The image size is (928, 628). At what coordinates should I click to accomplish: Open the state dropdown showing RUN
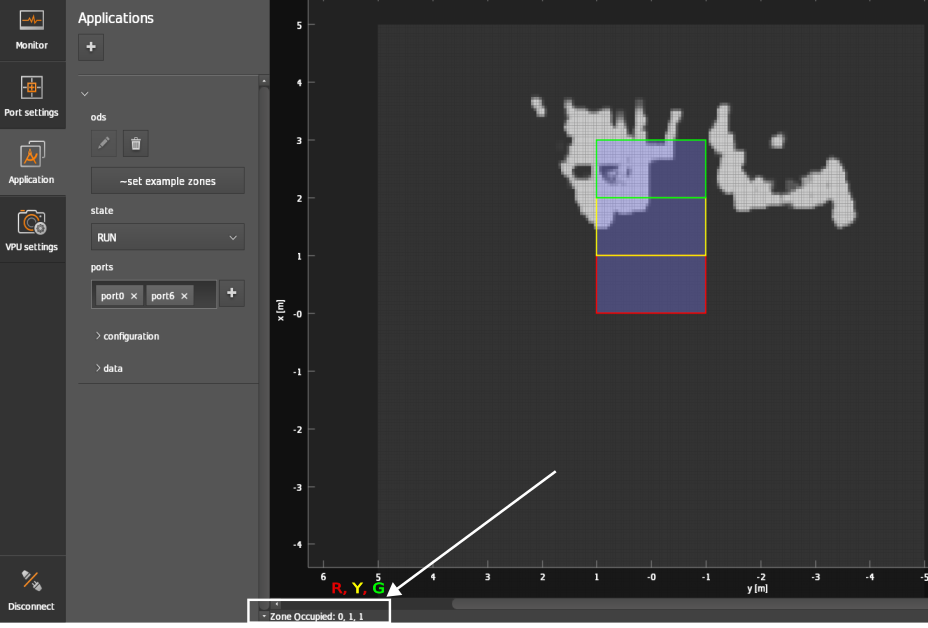click(167, 237)
